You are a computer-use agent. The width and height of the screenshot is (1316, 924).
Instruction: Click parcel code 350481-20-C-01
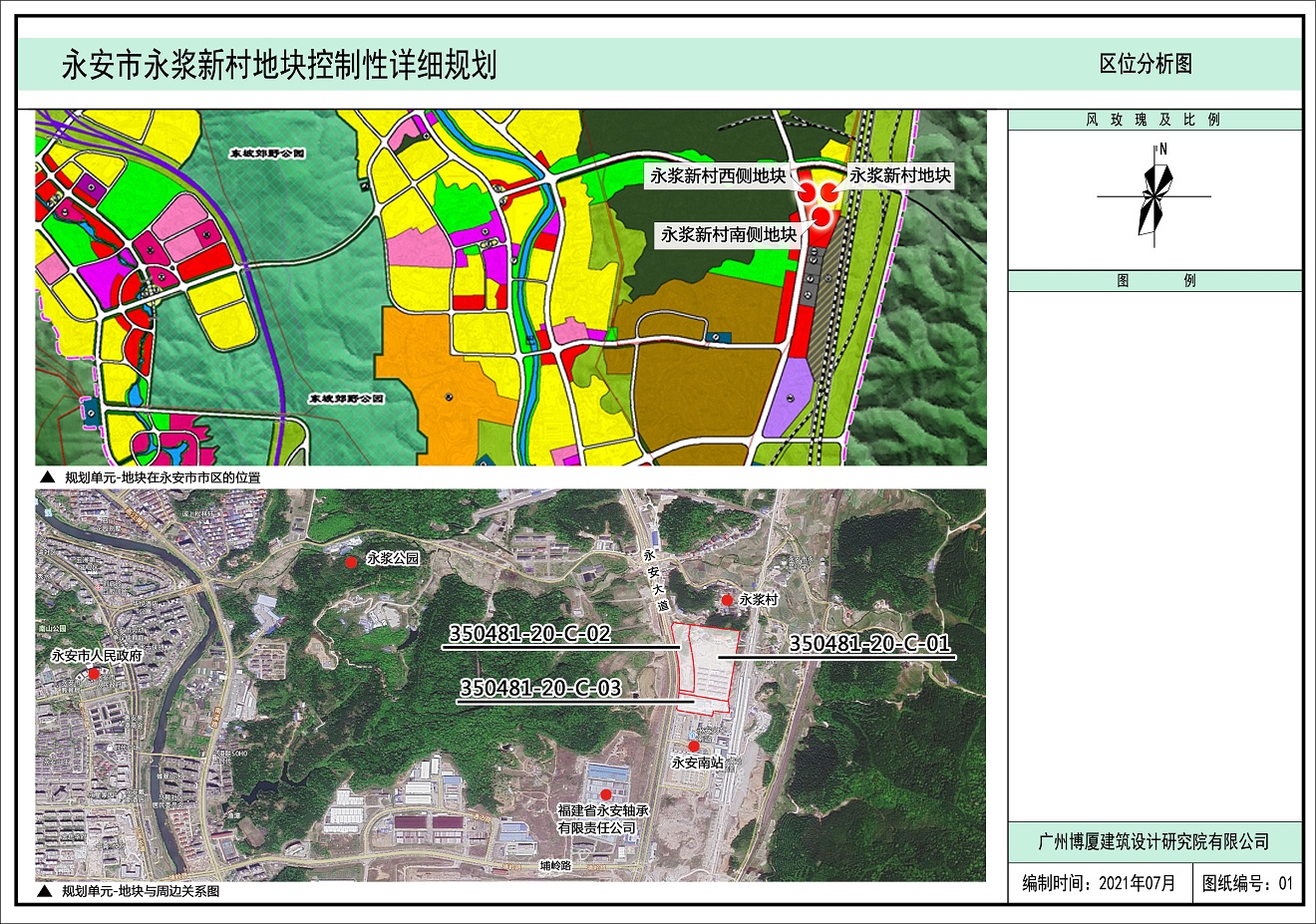point(869,644)
